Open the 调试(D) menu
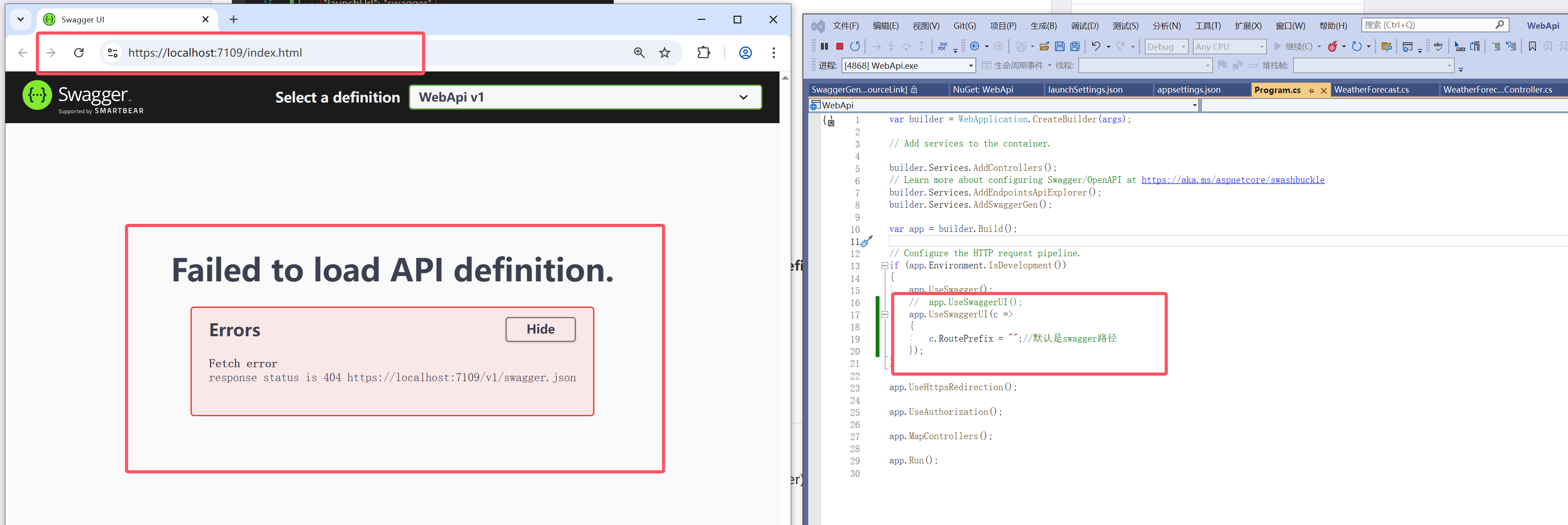Screen dimensions: 1568x525 (1084, 26)
